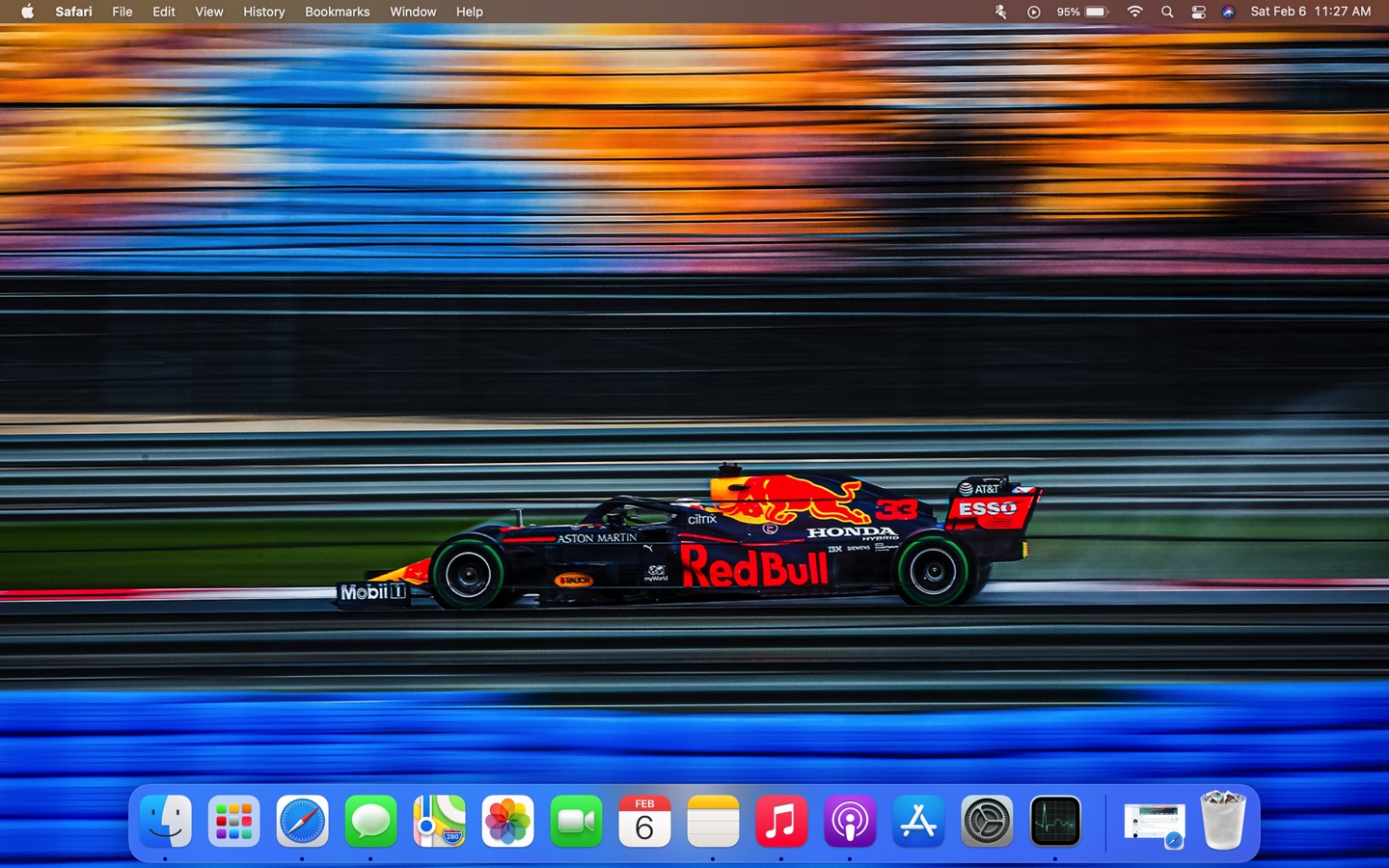Open the Safari application menu
This screenshot has height=868, width=1389.
click(x=73, y=12)
